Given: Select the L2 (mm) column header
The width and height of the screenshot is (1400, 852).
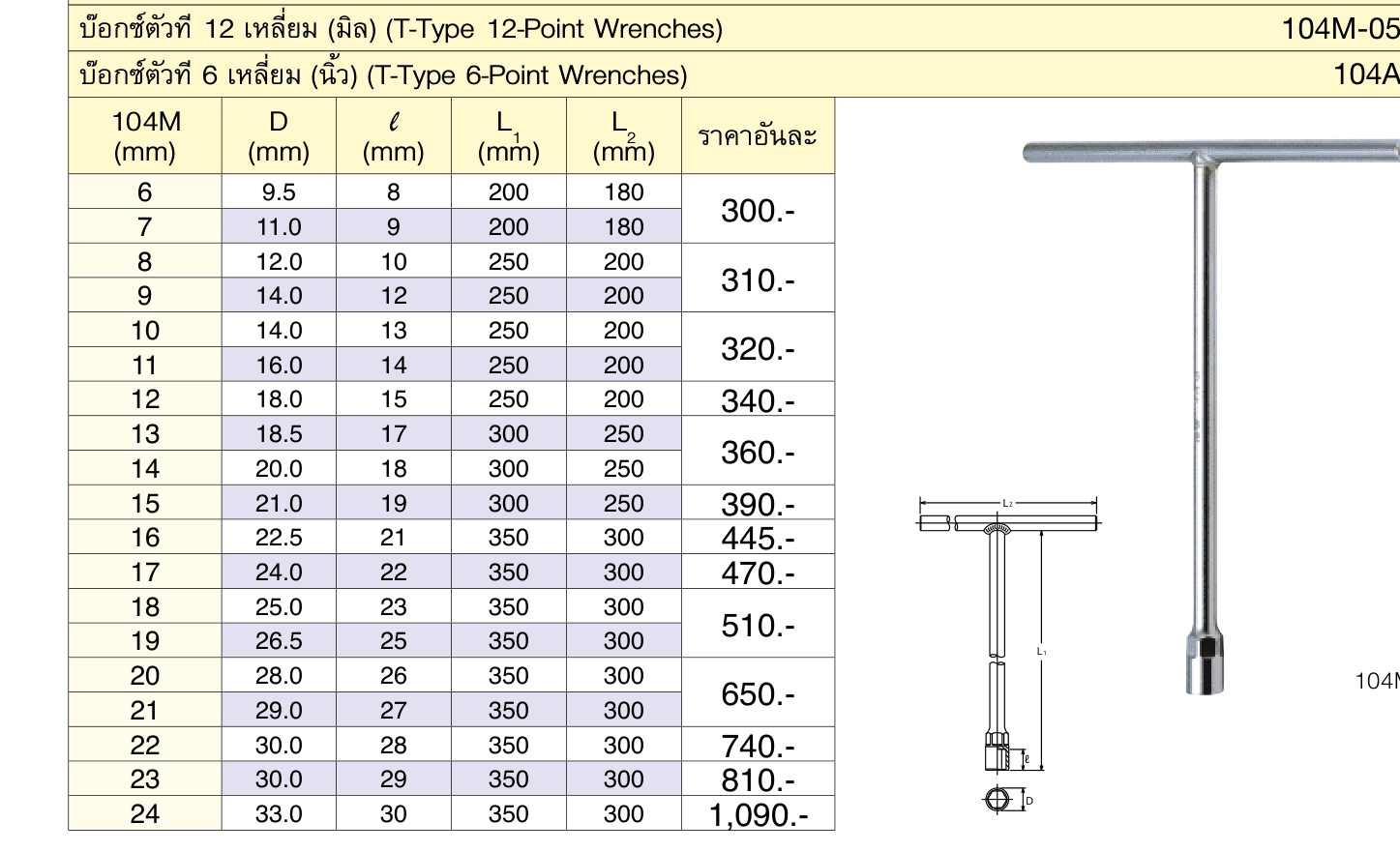Looking at the screenshot, I should [624, 136].
